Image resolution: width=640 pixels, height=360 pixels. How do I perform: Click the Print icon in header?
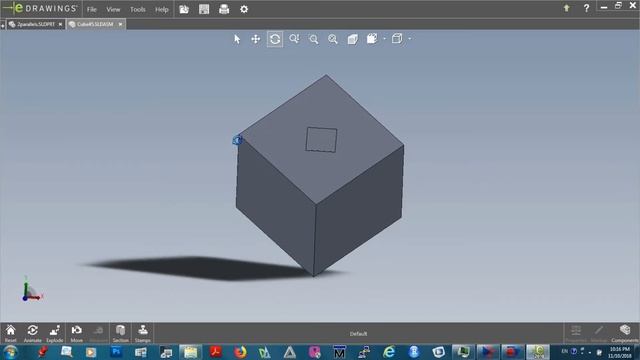coord(224,9)
